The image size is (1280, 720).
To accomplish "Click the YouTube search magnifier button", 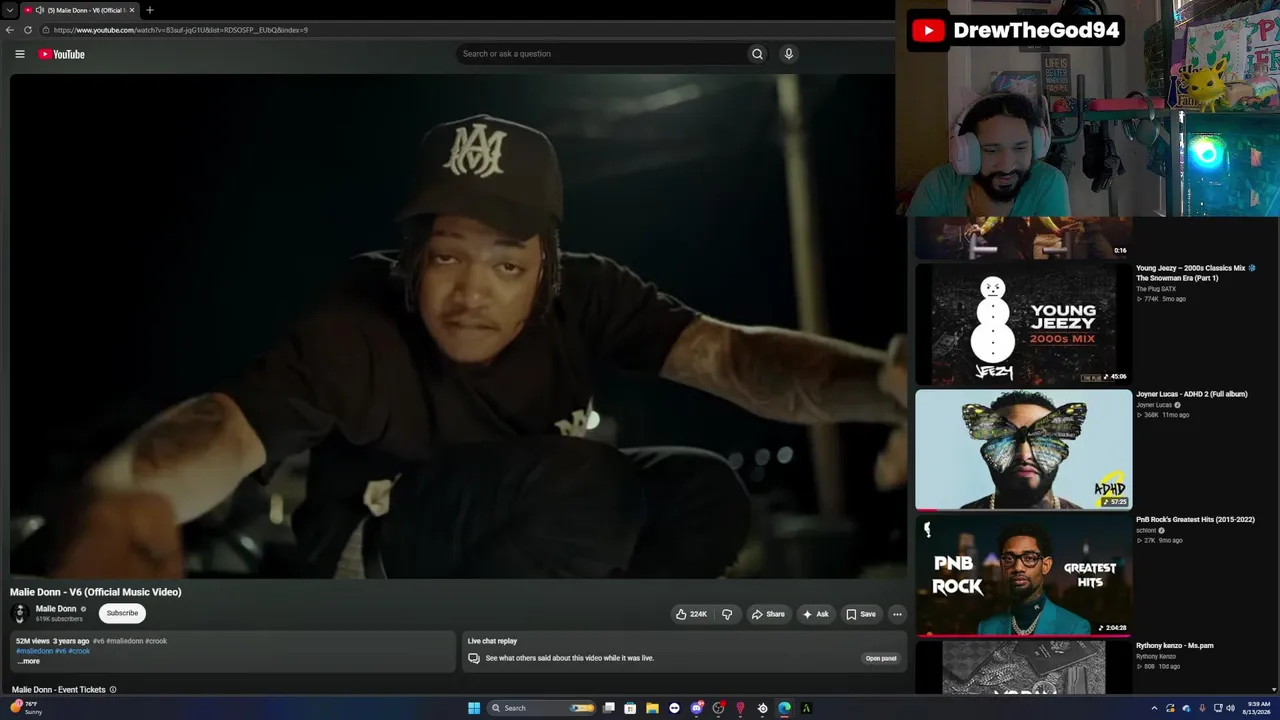I will point(757,54).
